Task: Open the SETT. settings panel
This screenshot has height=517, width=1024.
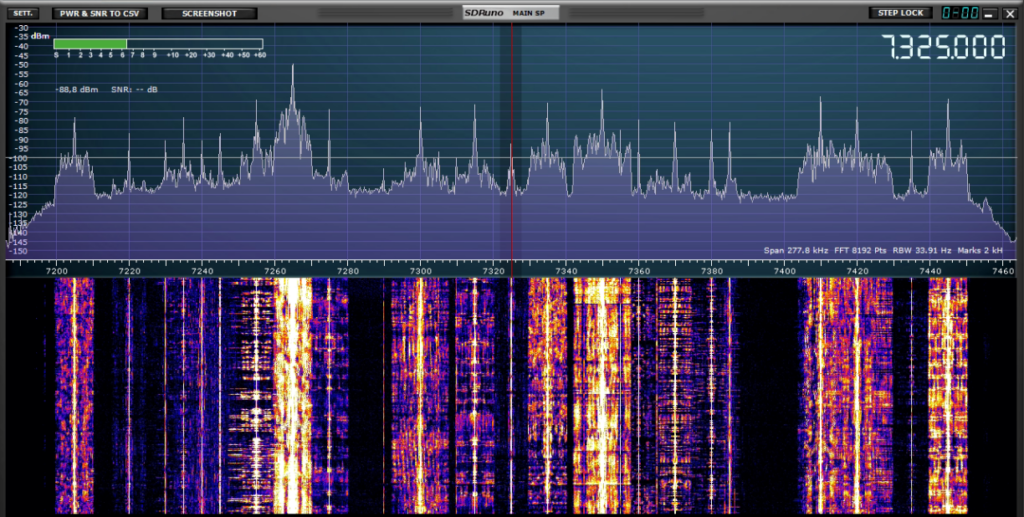Action: click(23, 13)
